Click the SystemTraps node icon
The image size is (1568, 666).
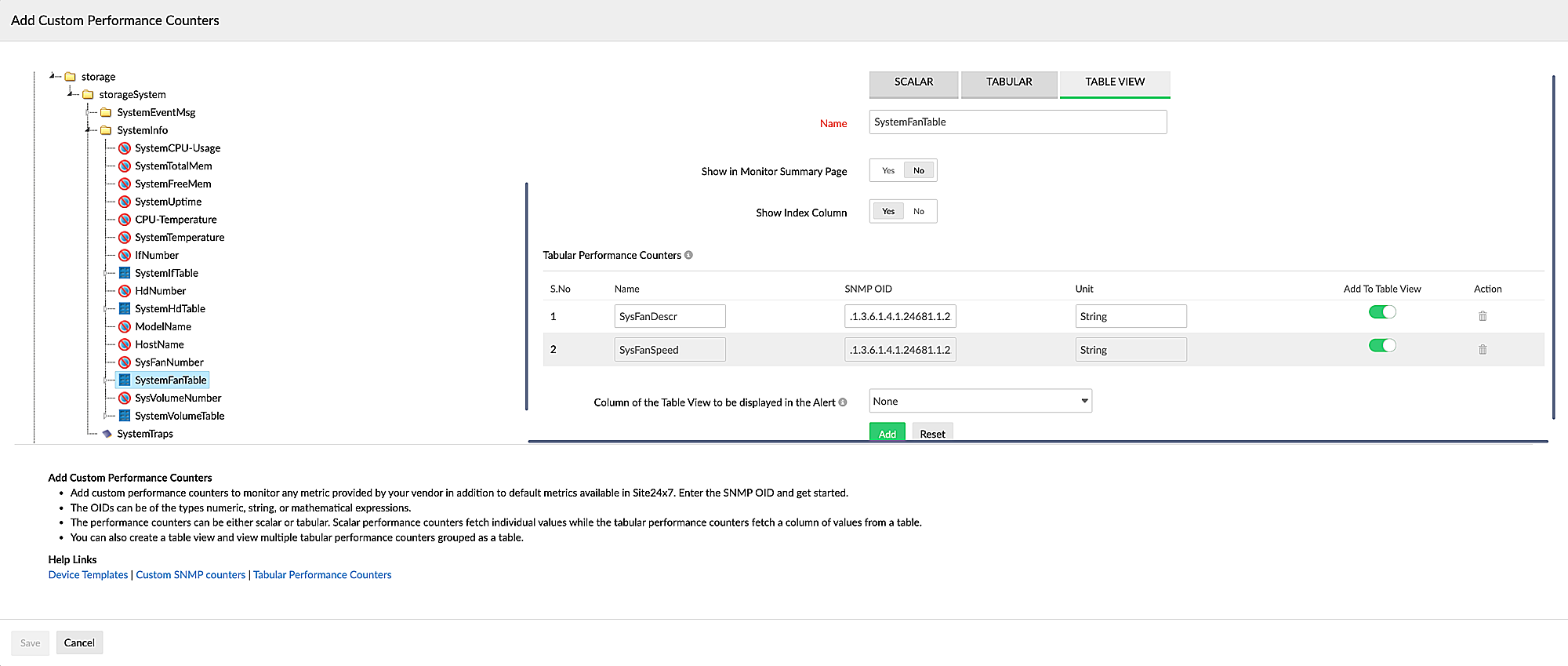107,434
